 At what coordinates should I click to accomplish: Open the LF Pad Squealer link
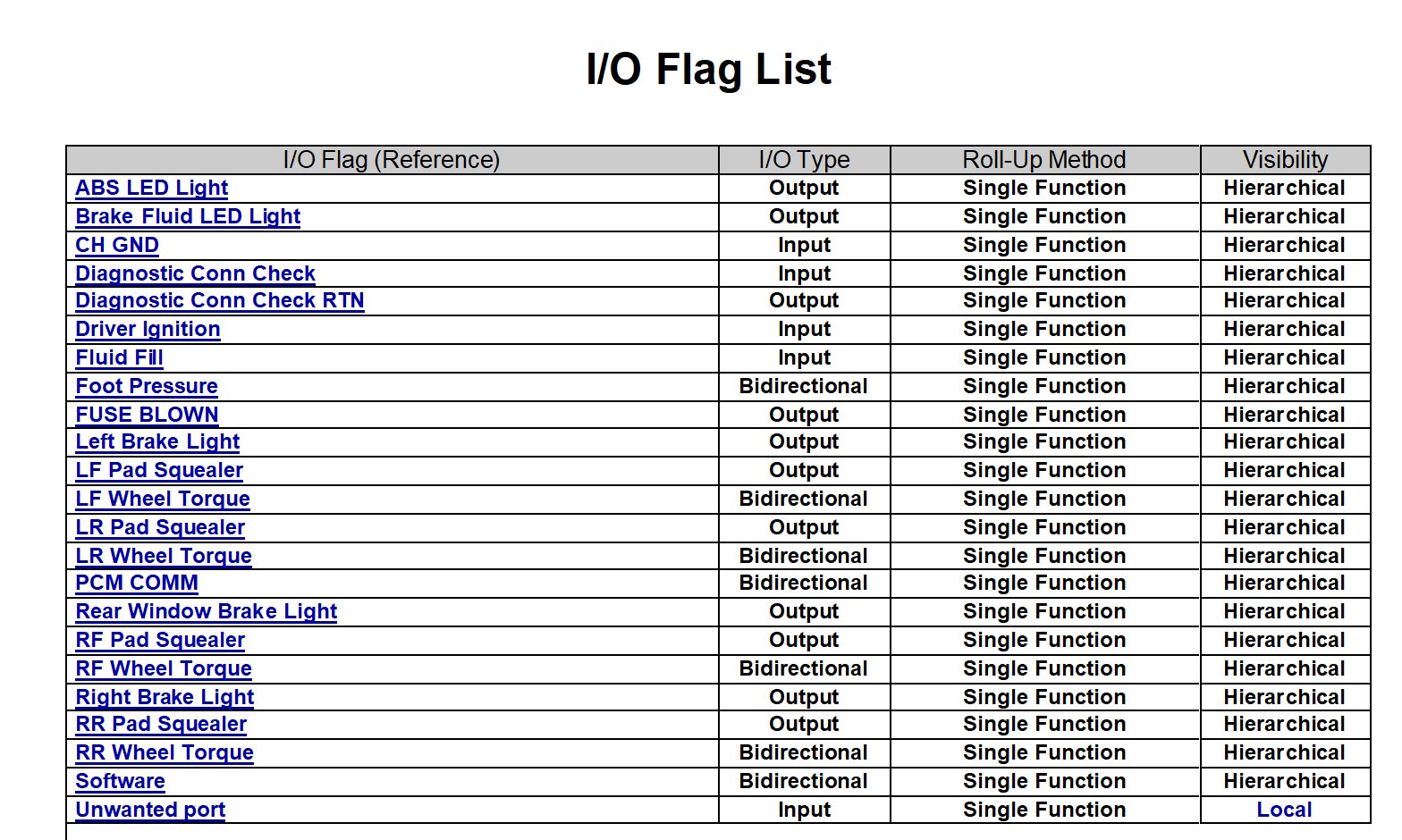[159, 470]
